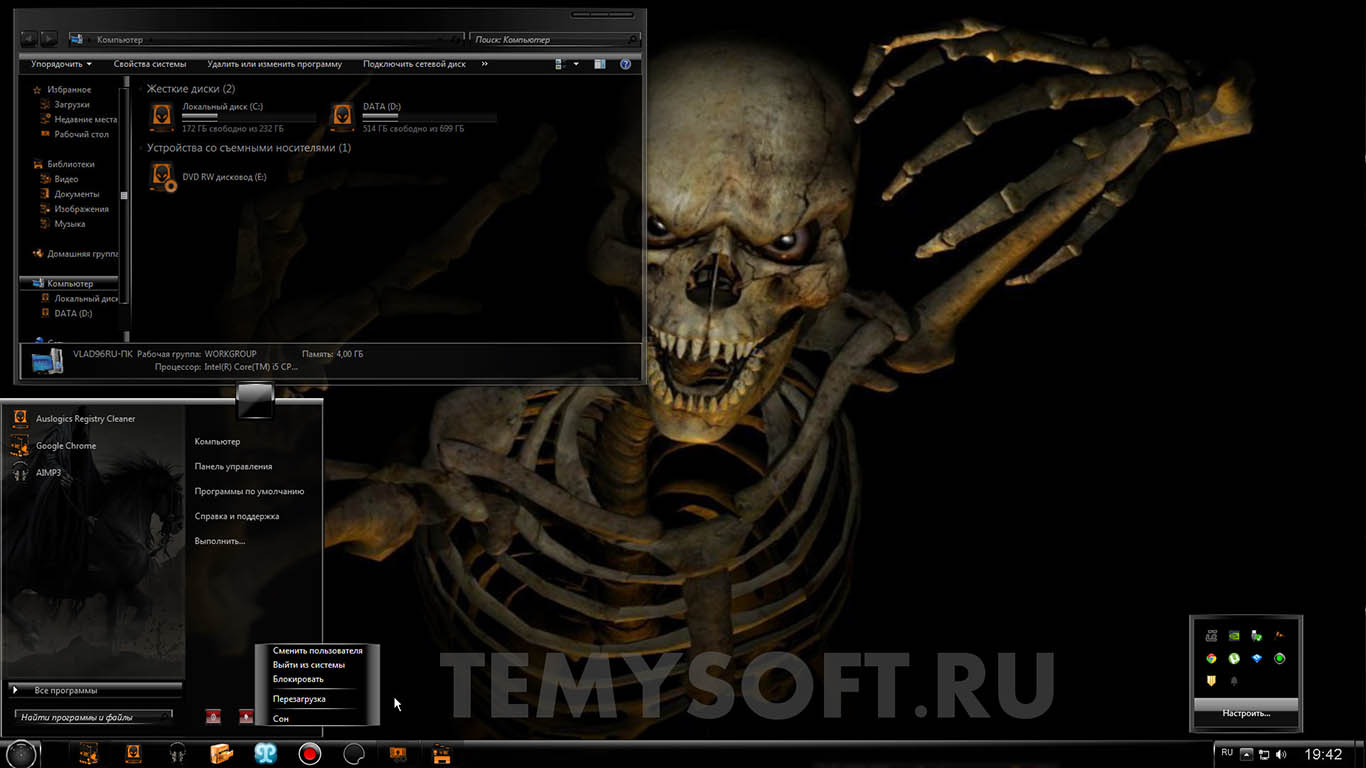This screenshot has height=768, width=1366.
Task: Toggle the preview pane button in Explorer toolbar
Action: point(600,64)
